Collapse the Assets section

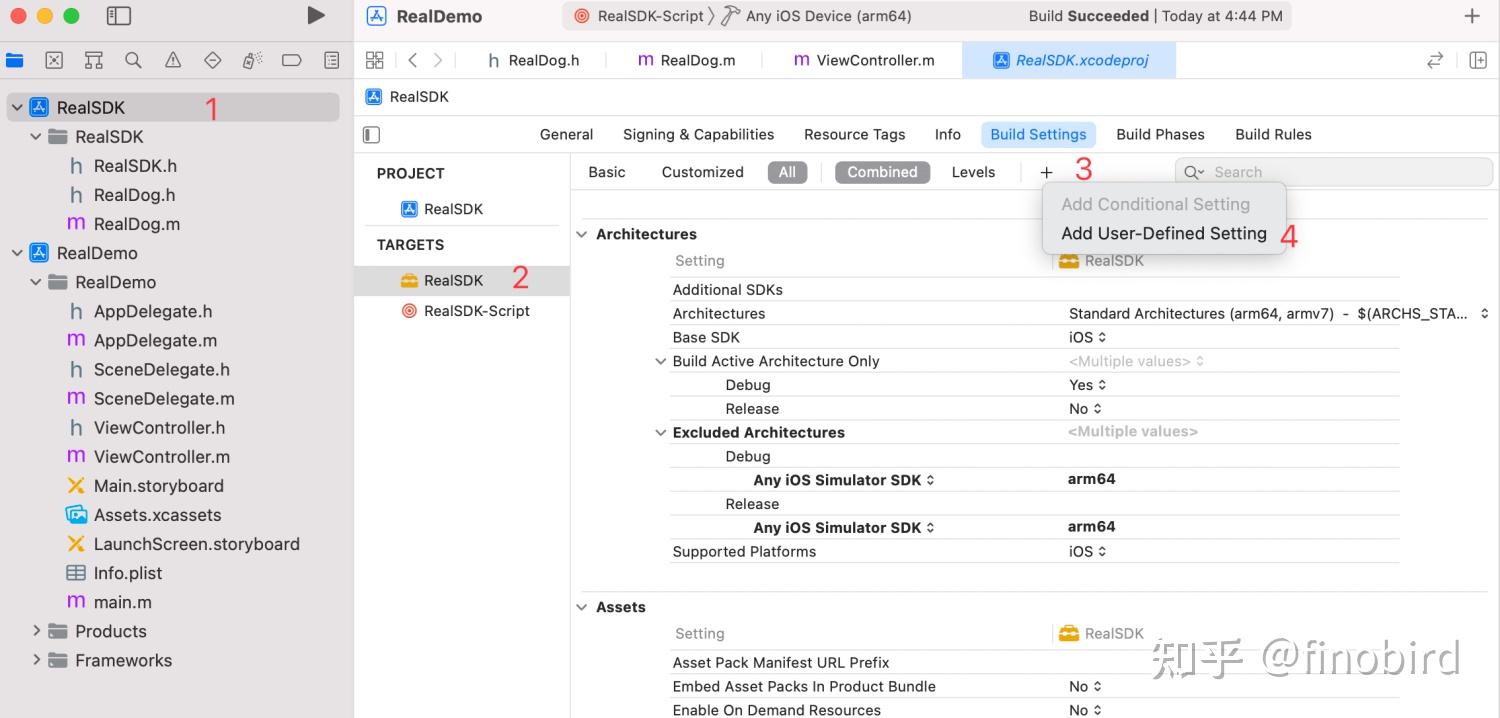(x=582, y=607)
